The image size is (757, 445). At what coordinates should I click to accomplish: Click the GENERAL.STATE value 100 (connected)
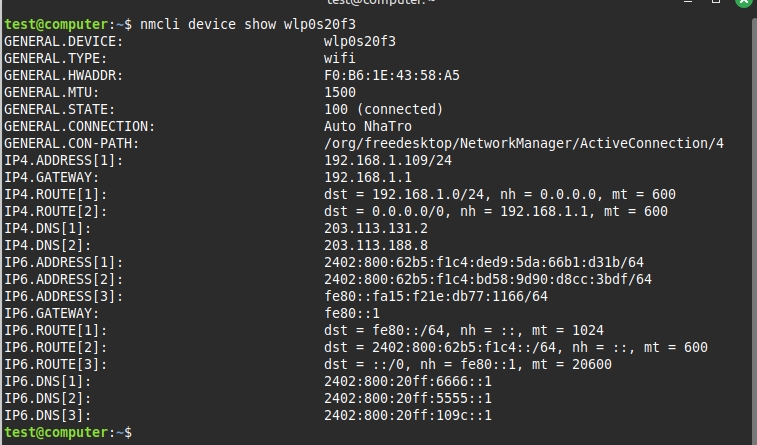coord(384,109)
